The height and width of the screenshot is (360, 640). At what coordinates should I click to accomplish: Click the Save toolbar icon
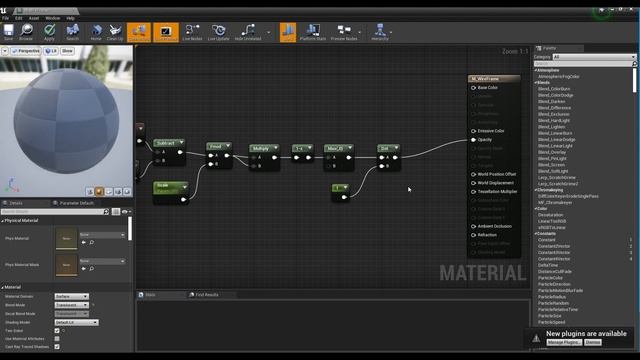click(8, 32)
